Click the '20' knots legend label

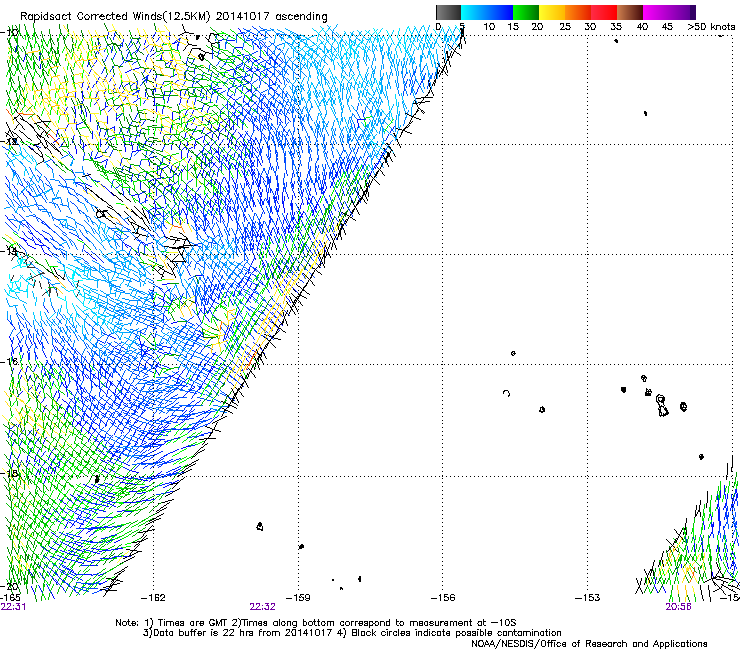(x=537, y=27)
